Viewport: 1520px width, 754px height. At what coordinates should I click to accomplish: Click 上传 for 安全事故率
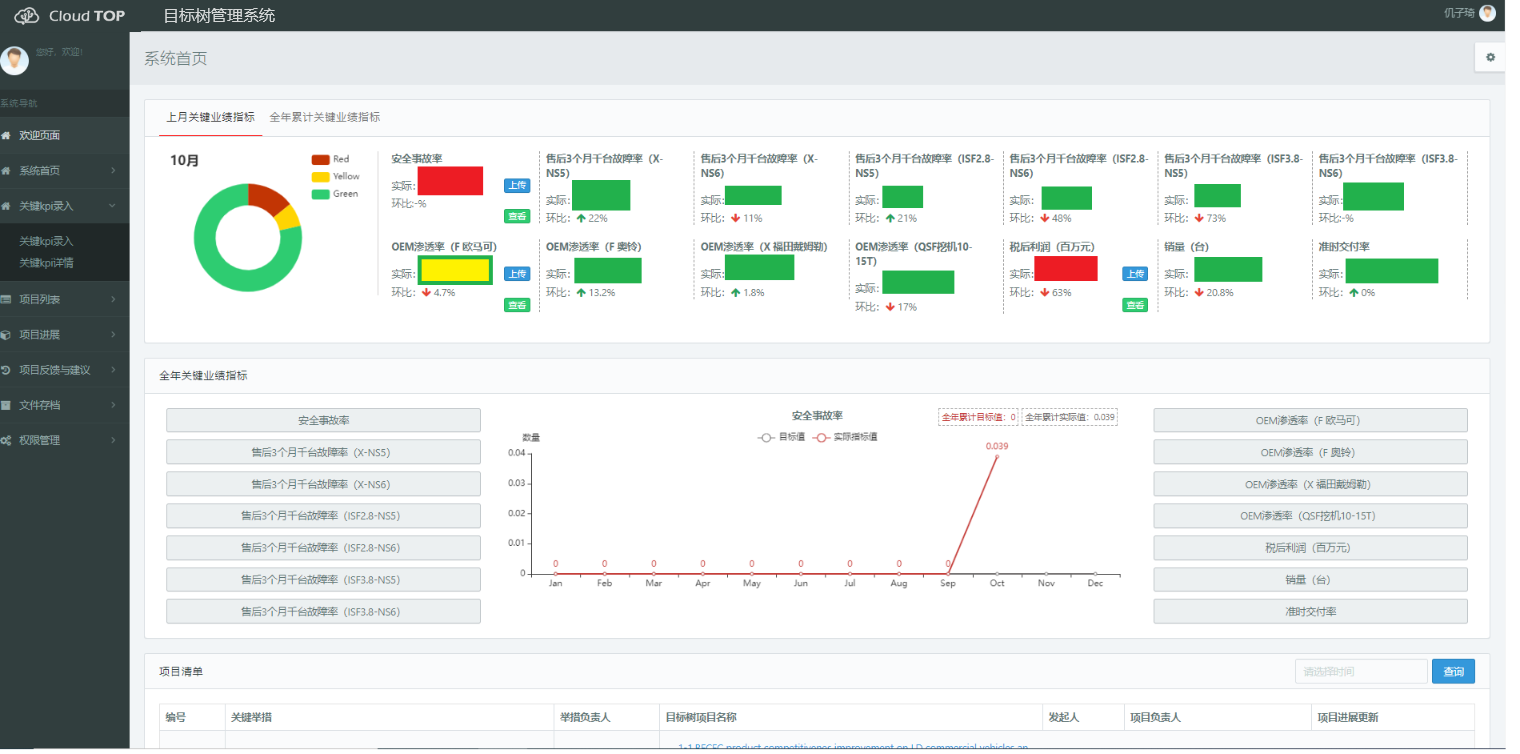pyautogui.click(x=516, y=185)
